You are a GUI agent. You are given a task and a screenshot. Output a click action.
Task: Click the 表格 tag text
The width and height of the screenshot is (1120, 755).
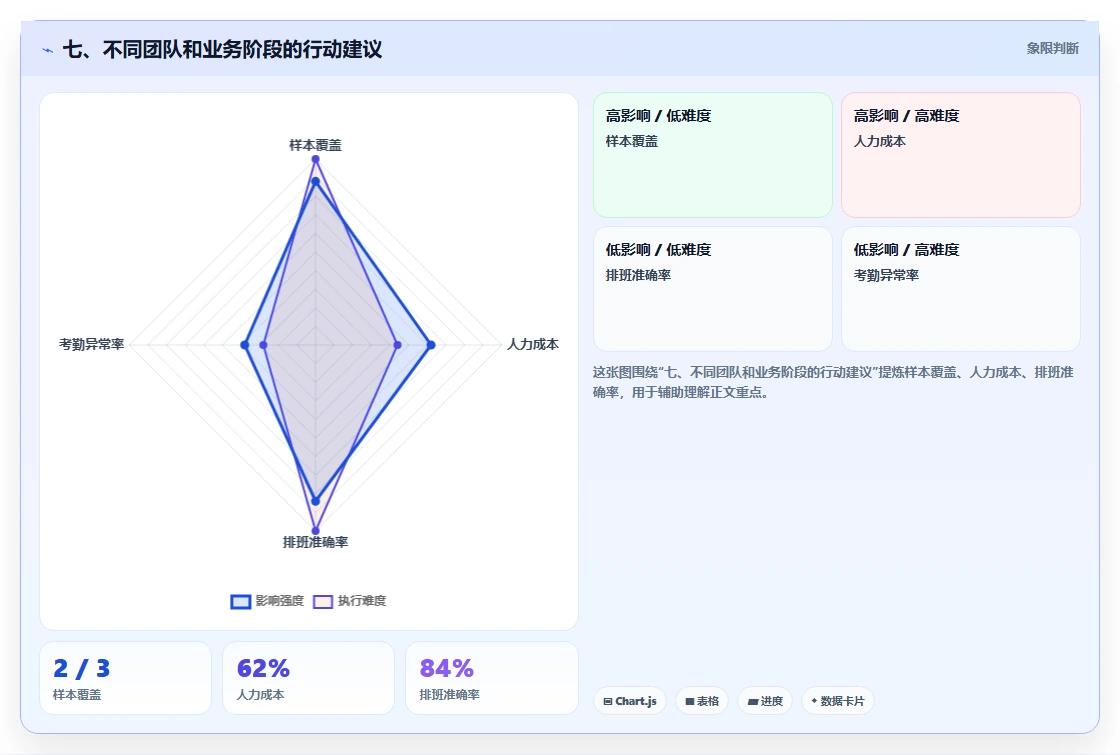pos(708,701)
